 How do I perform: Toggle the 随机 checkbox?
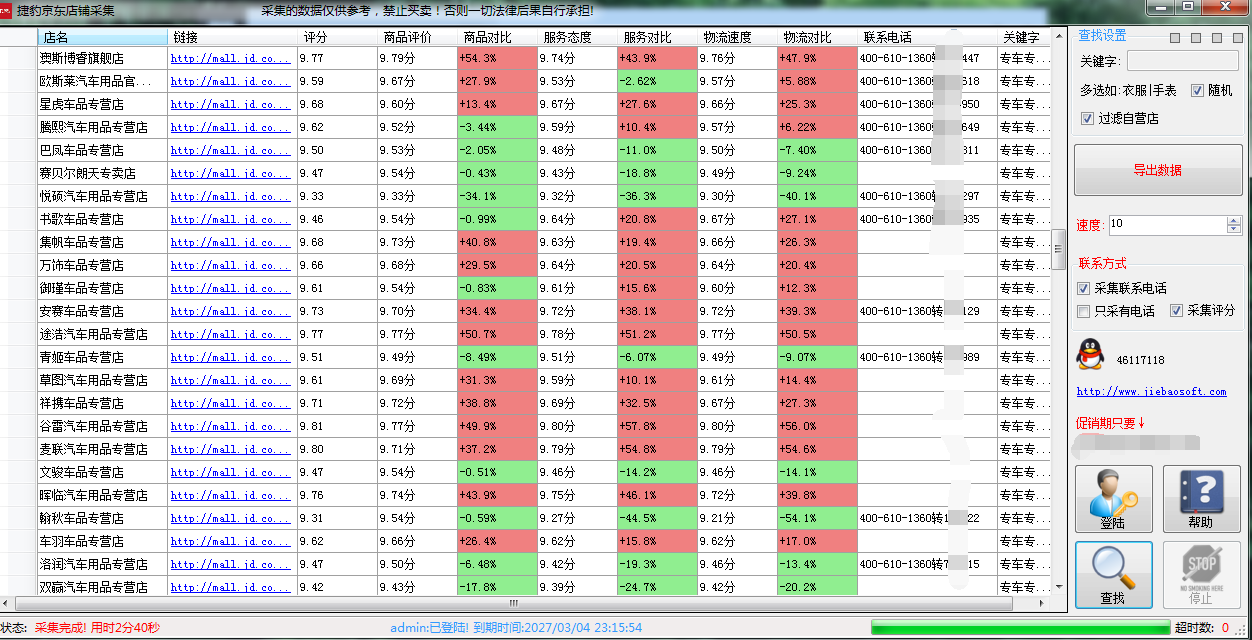click(x=1198, y=90)
